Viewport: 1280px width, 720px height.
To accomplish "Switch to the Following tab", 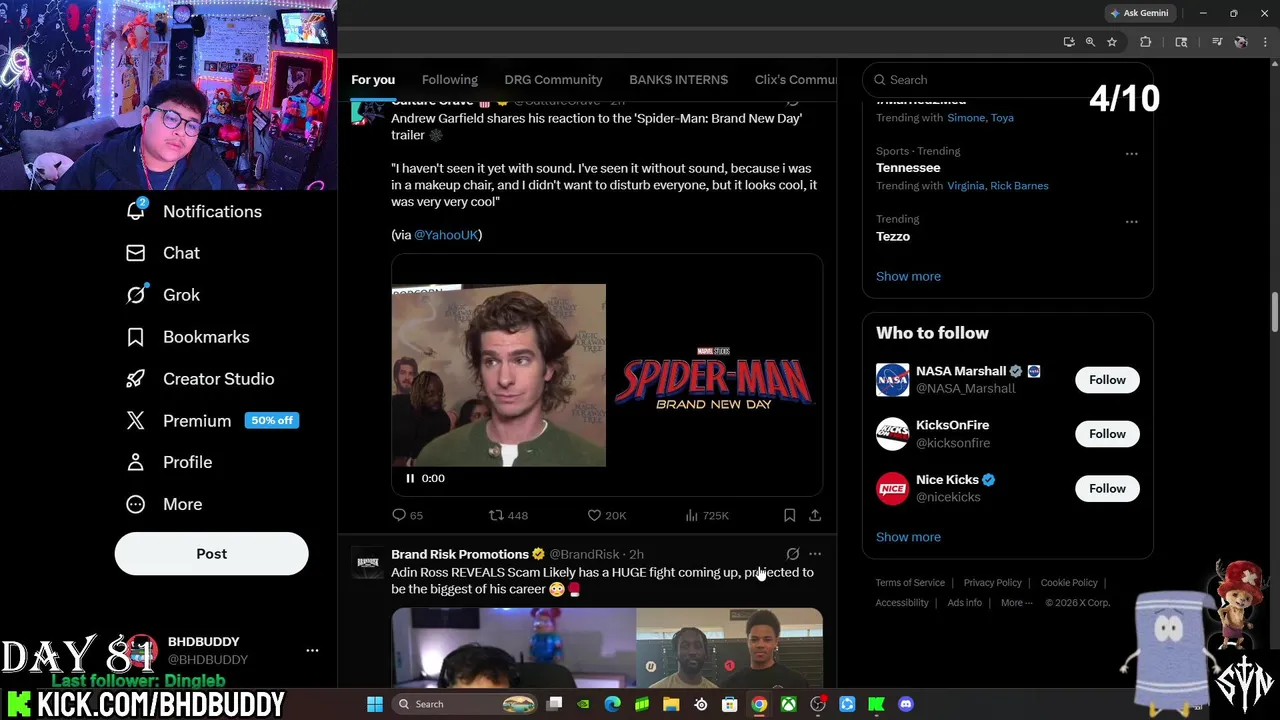I will click(x=450, y=79).
